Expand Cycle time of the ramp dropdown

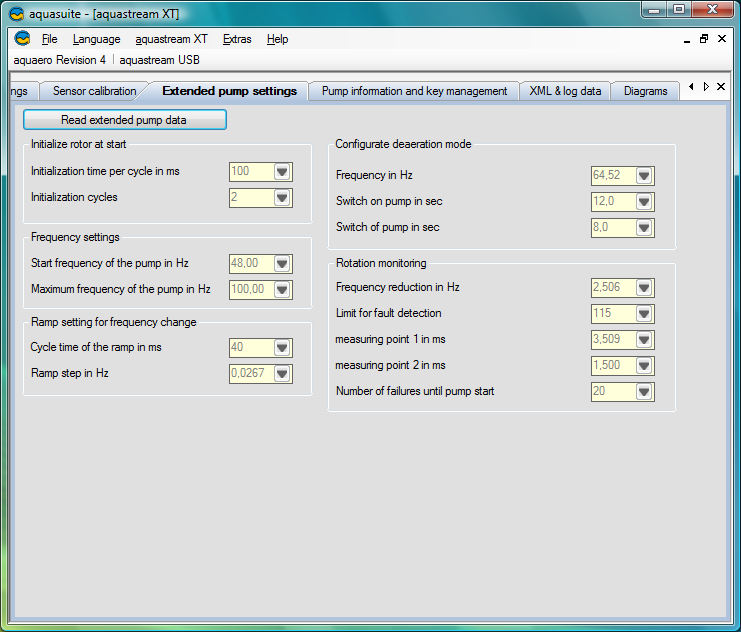tap(282, 348)
